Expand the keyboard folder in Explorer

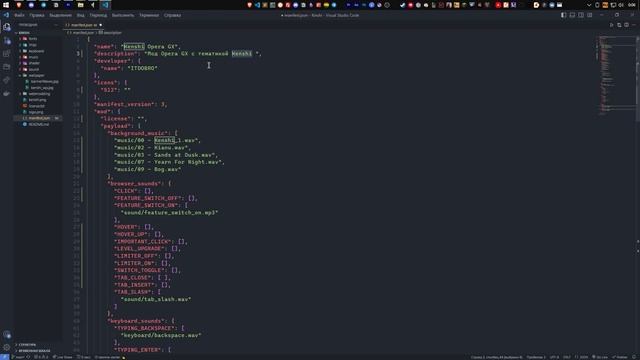point(36,51)
